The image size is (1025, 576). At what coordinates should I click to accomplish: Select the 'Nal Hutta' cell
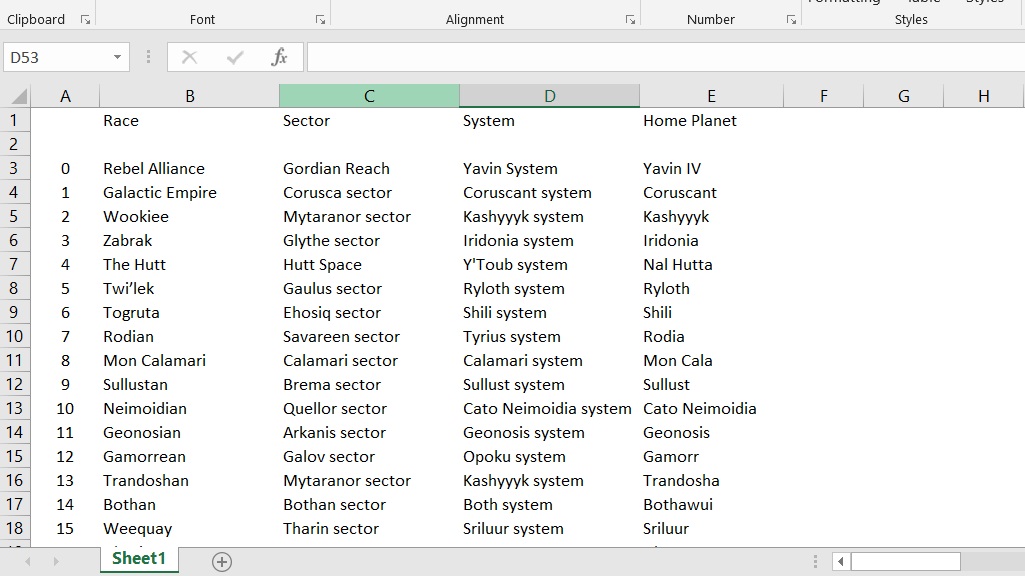tap(711, 264)
